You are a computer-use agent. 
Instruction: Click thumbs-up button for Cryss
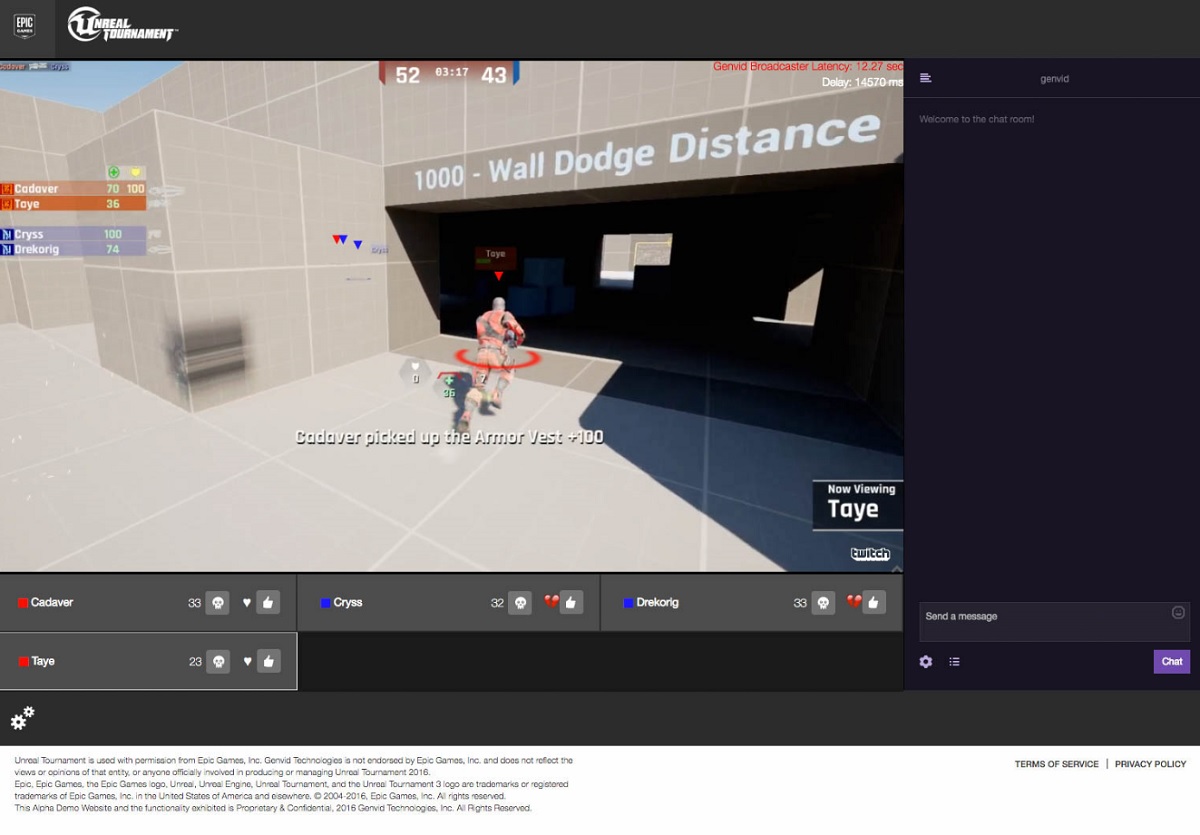pyautogui.click(x=571, y=603)
